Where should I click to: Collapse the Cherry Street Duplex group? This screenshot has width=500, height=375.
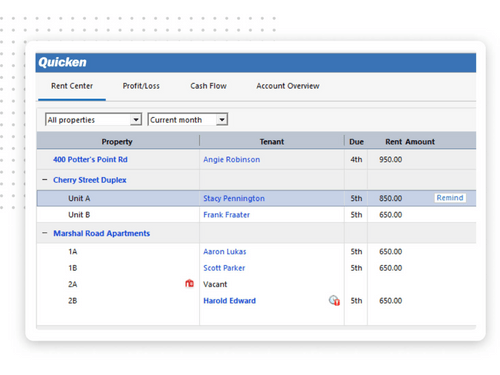tap(45, 180)
